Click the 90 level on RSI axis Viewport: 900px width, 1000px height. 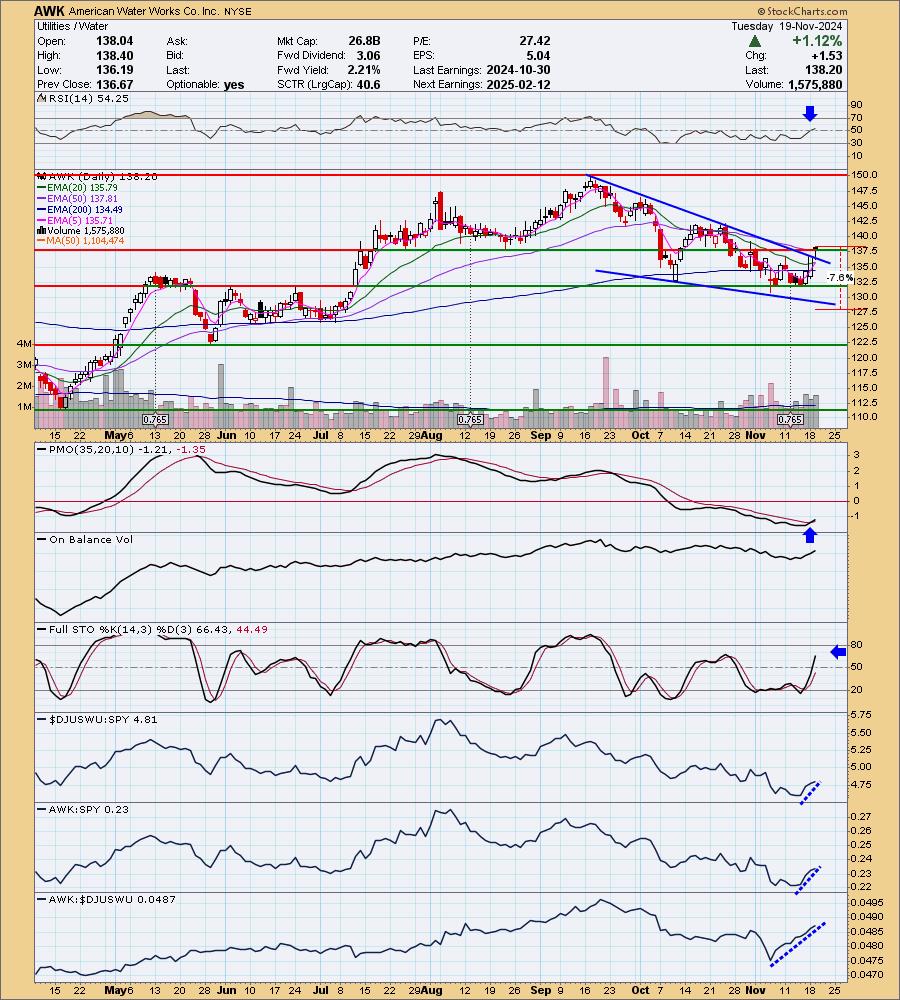[x=856, y=105]
